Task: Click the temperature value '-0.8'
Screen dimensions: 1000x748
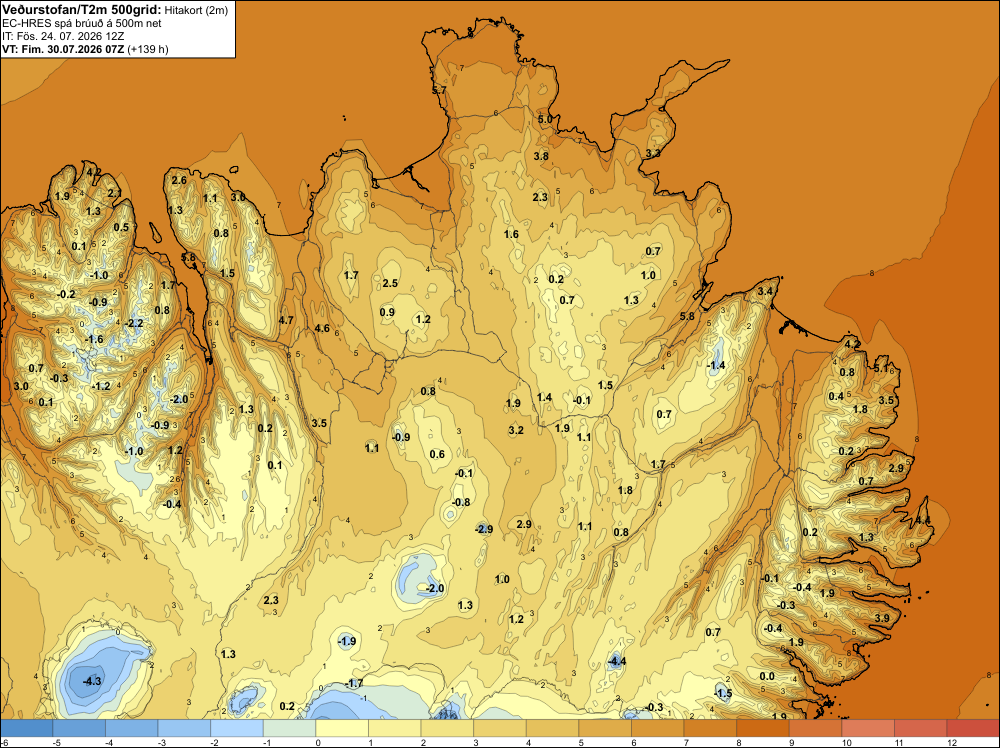Action: coord(461,502)
